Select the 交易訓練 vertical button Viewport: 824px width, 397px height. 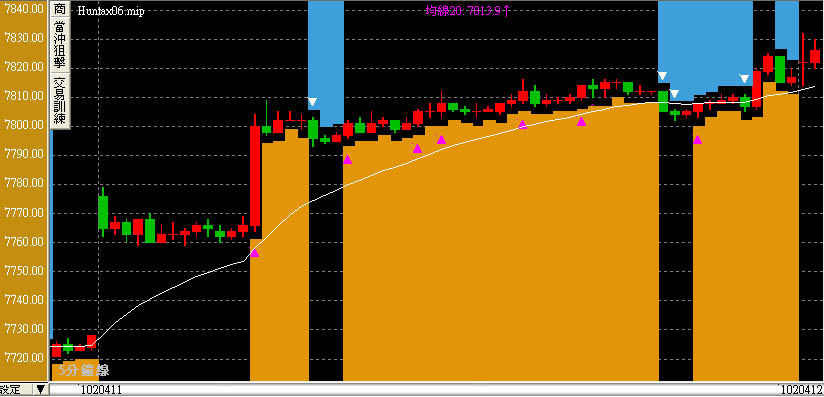[x=60, y=101]
